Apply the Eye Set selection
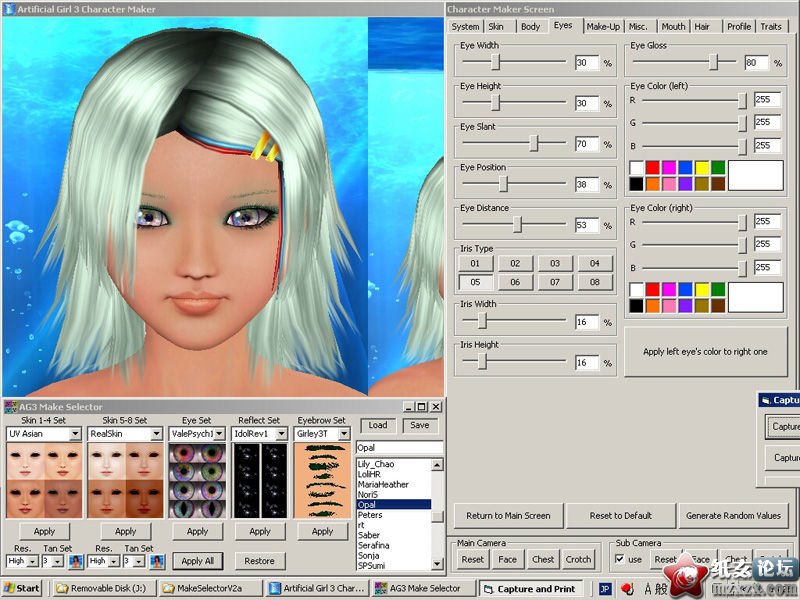800x600 pixels. click(x=197, y=532)
